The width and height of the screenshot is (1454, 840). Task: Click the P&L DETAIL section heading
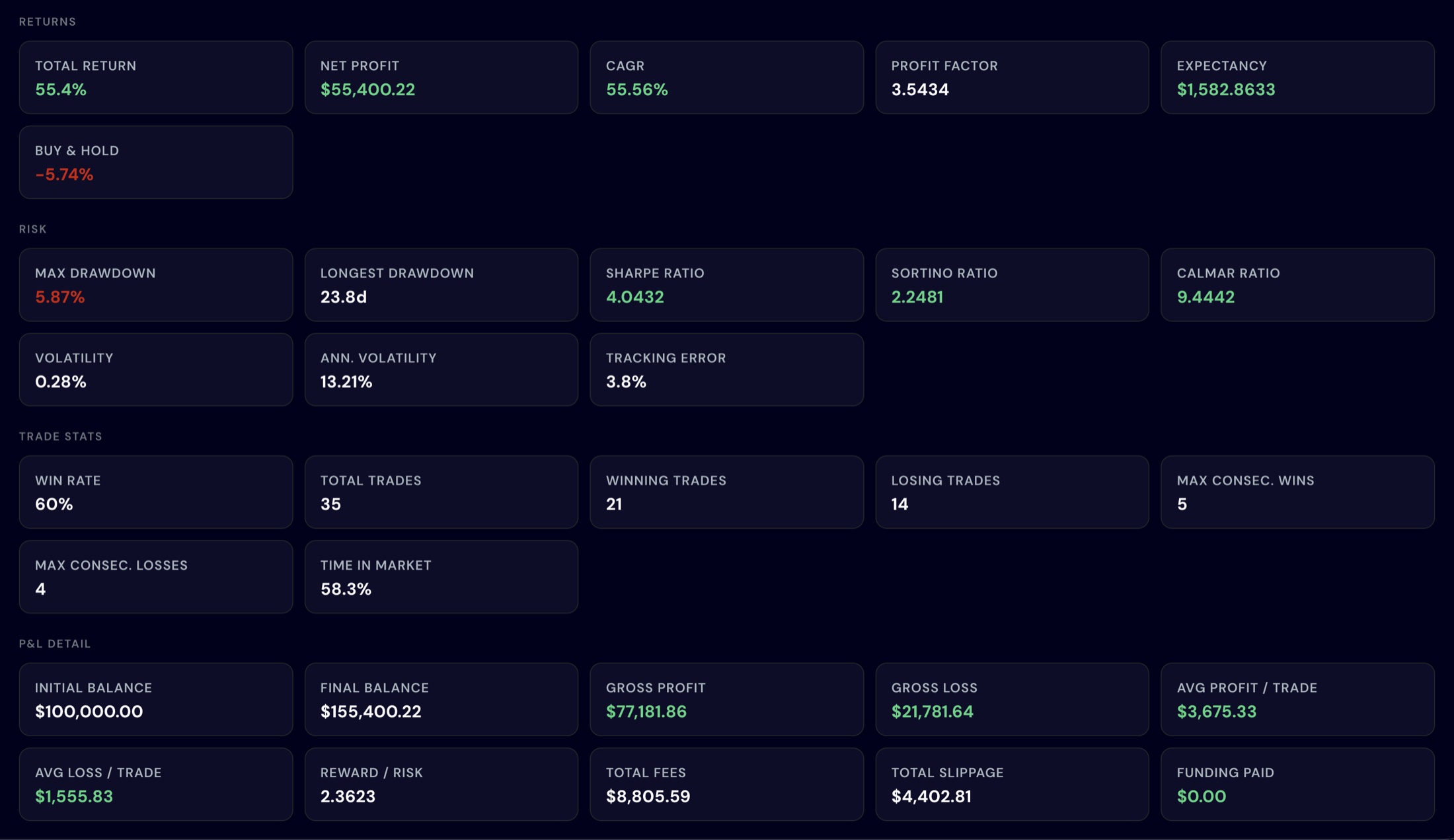click(55, 644)
